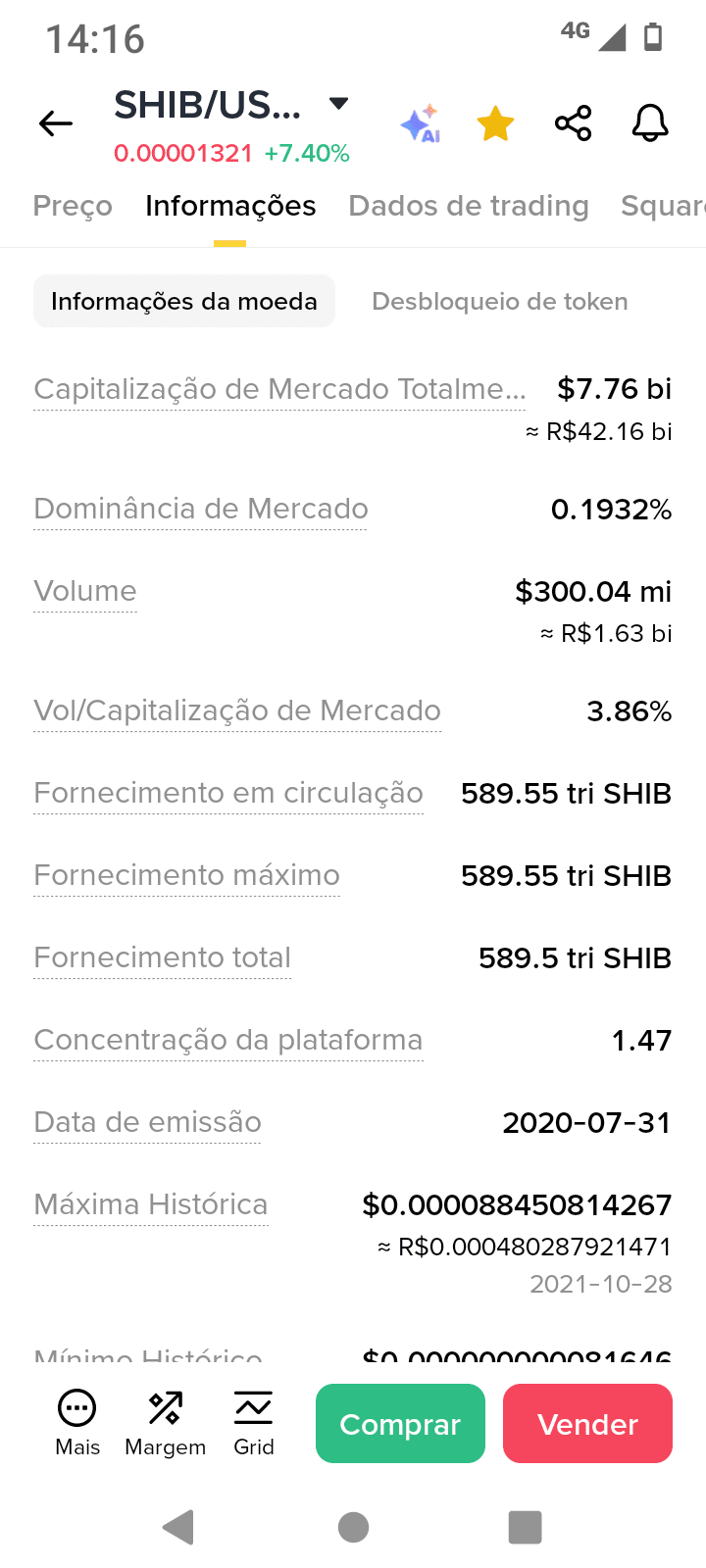Show explanation for Dominância de Mercado label
The height and width of the screenshot is (1568, 706).
[201, 509]
